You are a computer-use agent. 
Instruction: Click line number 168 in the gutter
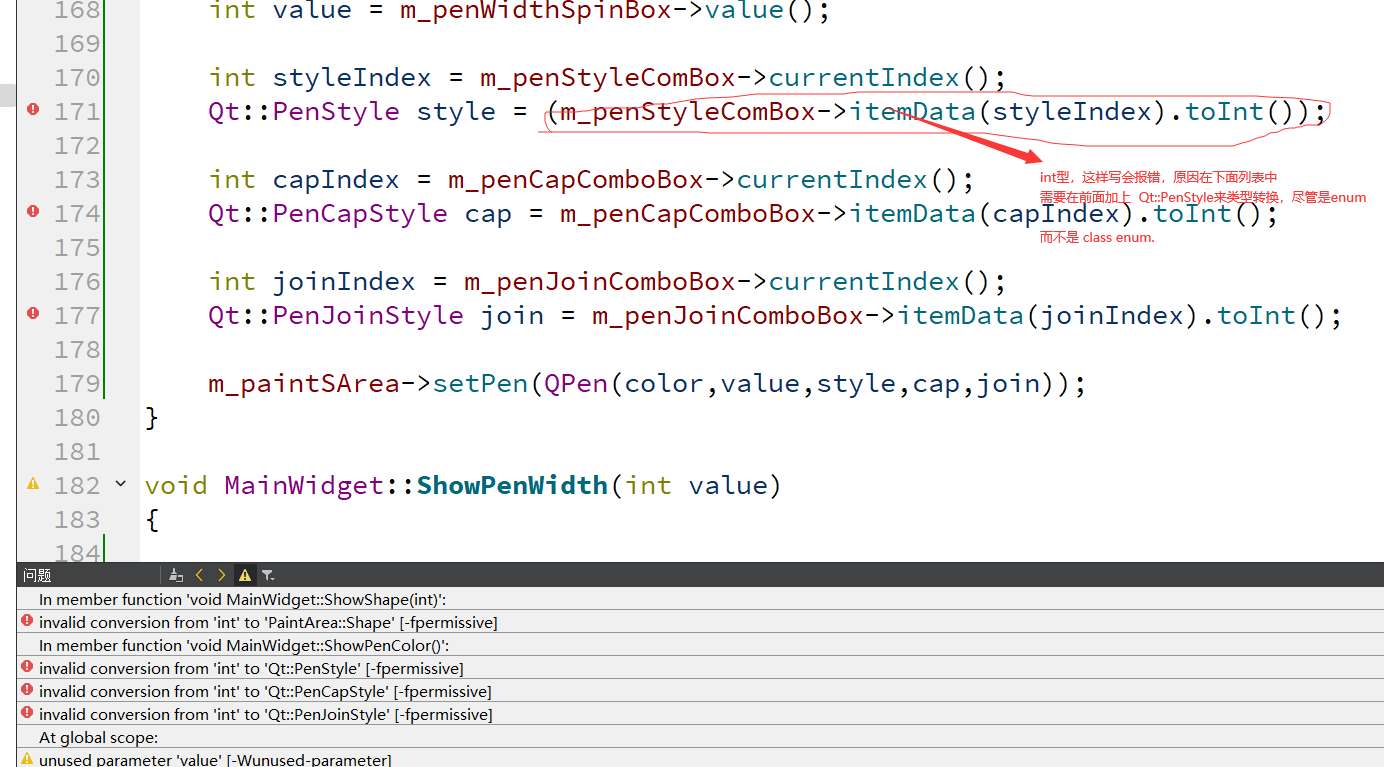(77, 11)
